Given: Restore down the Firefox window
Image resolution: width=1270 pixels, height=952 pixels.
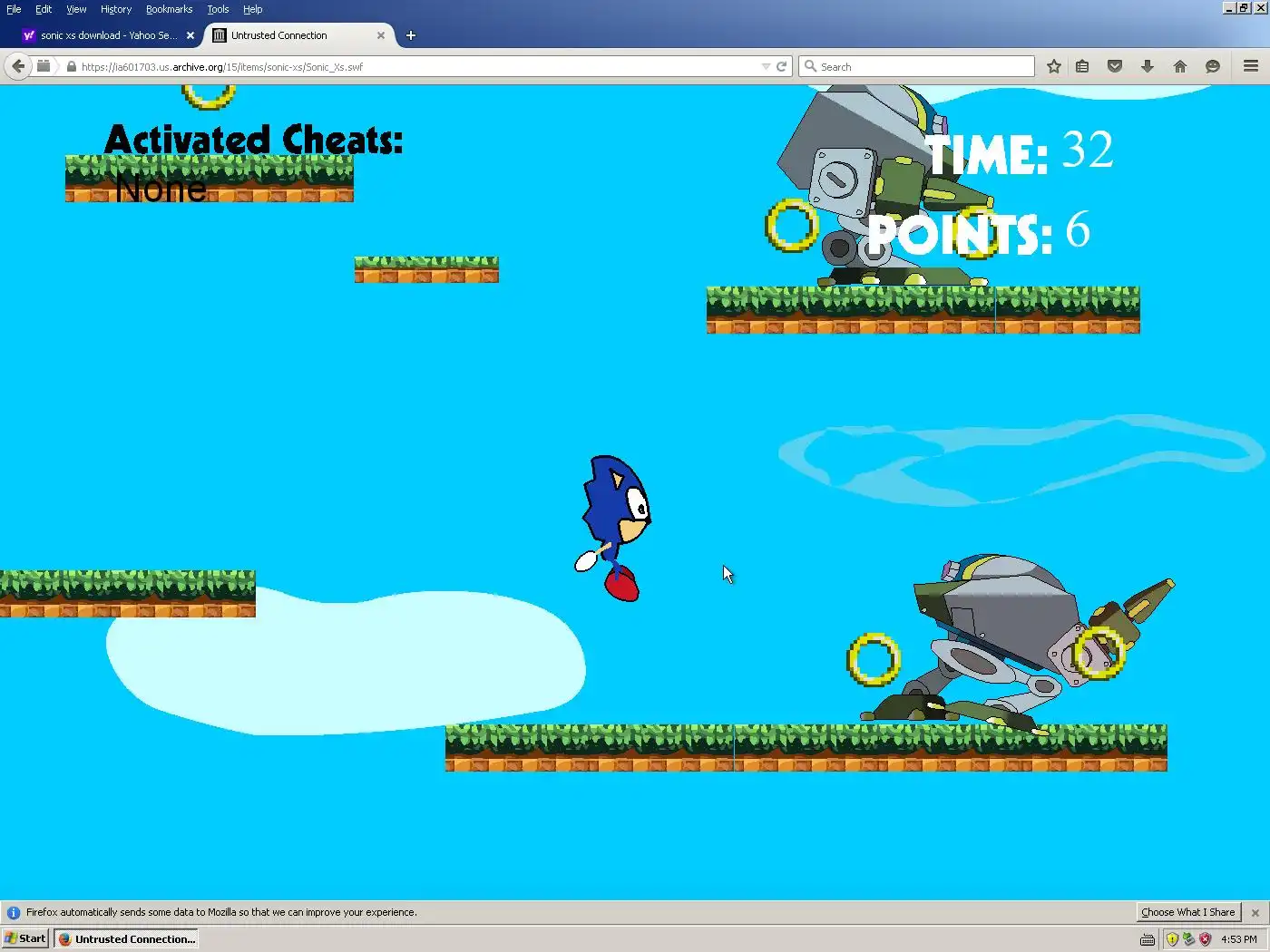Looking at the screenshot, I should [1244, 7].
